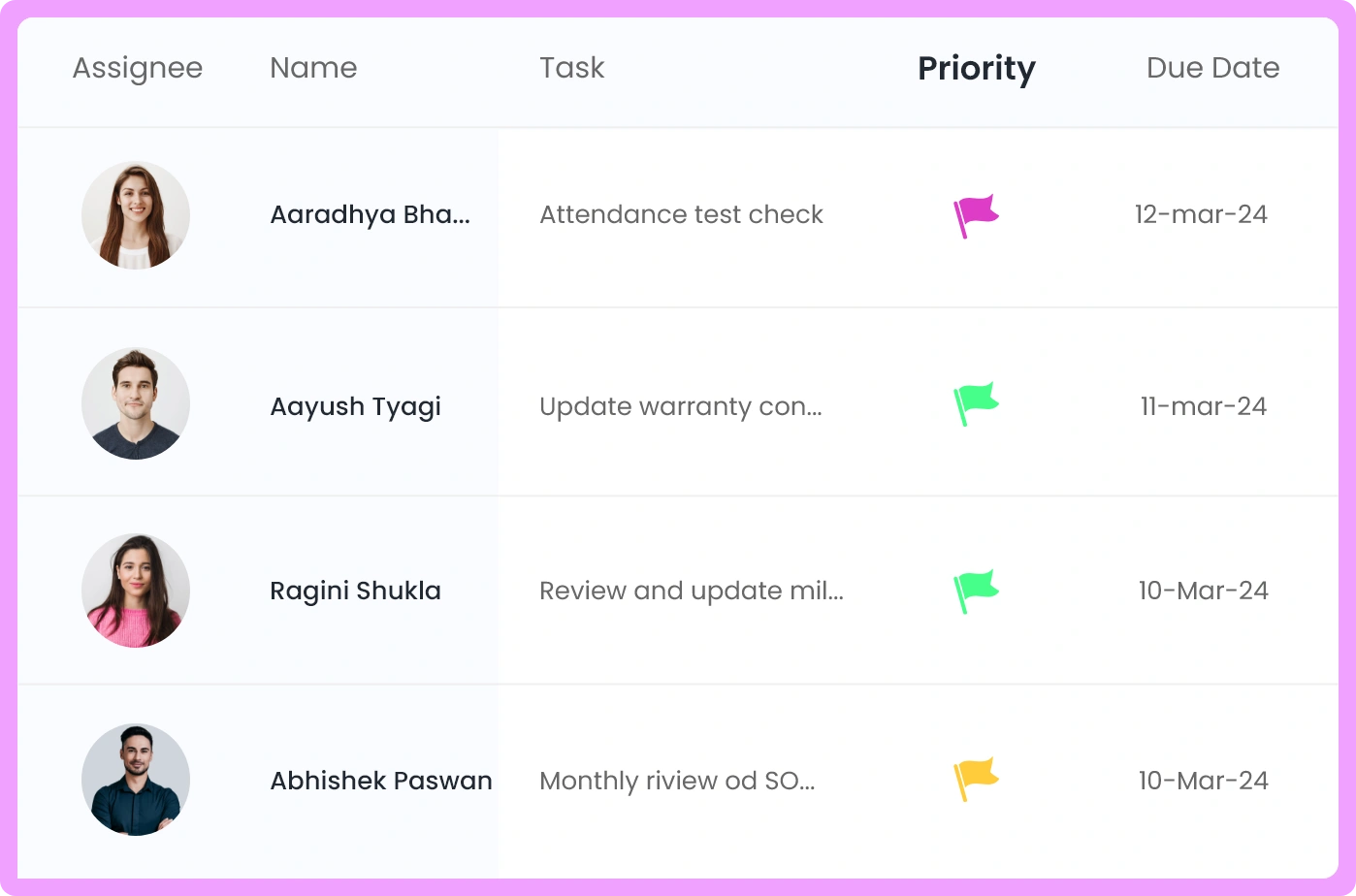The image size is (1356, 896).
Task: Open the Monthly riview task
Action: (x=677, y=781)
